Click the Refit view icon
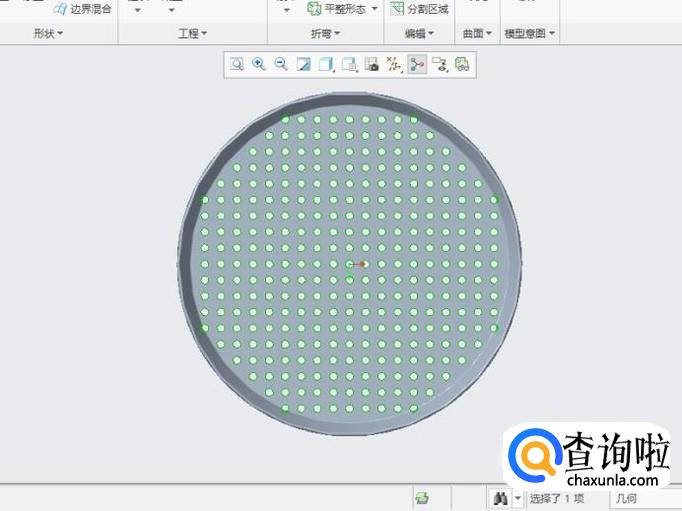Screen dimensions: 682x511 (x=237, y=64)
